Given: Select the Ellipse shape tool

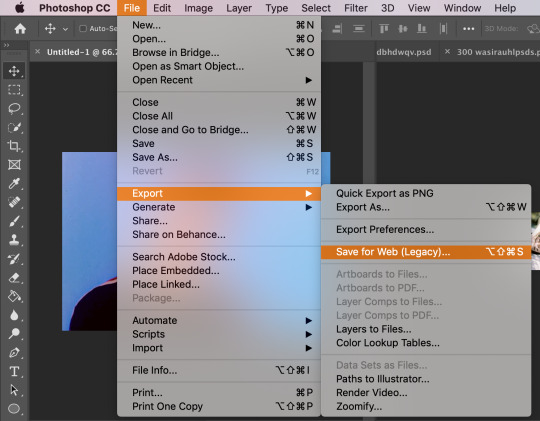Looking at the screenshot, I should pos(14,409).
